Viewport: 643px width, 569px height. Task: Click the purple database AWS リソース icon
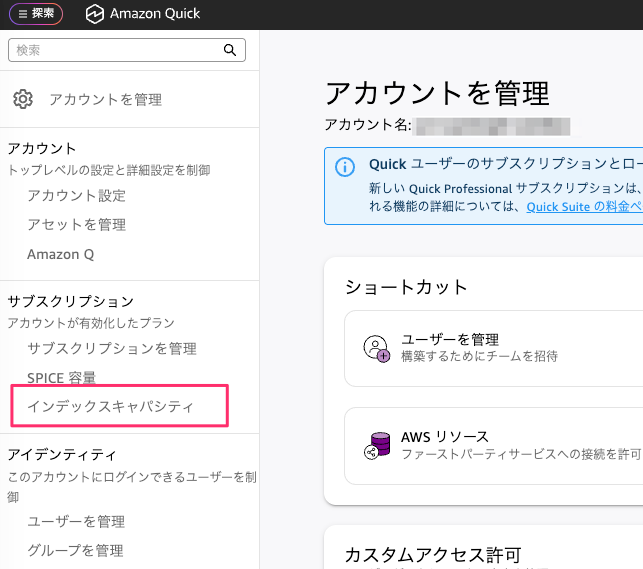point(377,445)
